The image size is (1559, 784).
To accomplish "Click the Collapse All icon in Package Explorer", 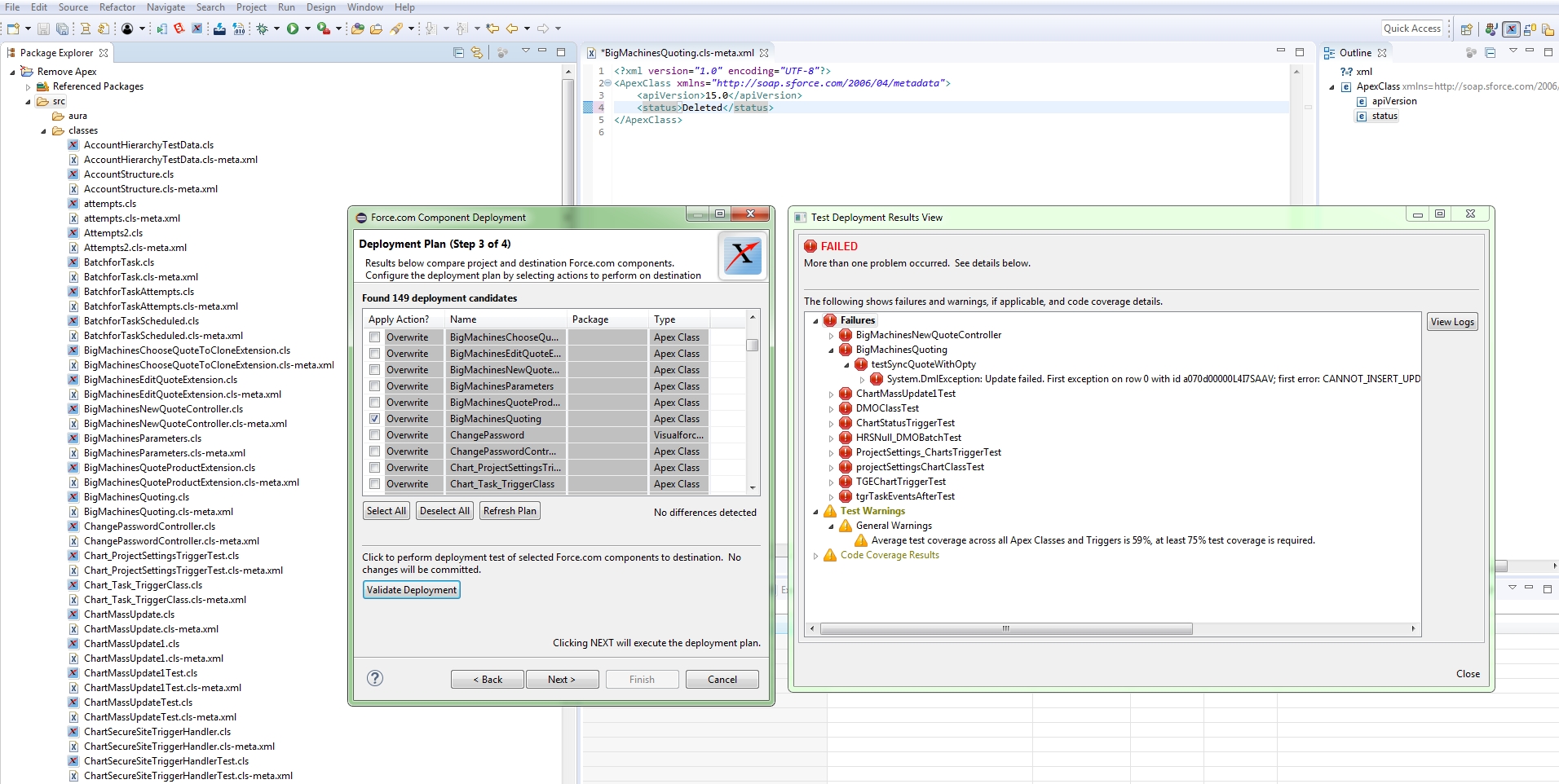I will pos(458,52).
